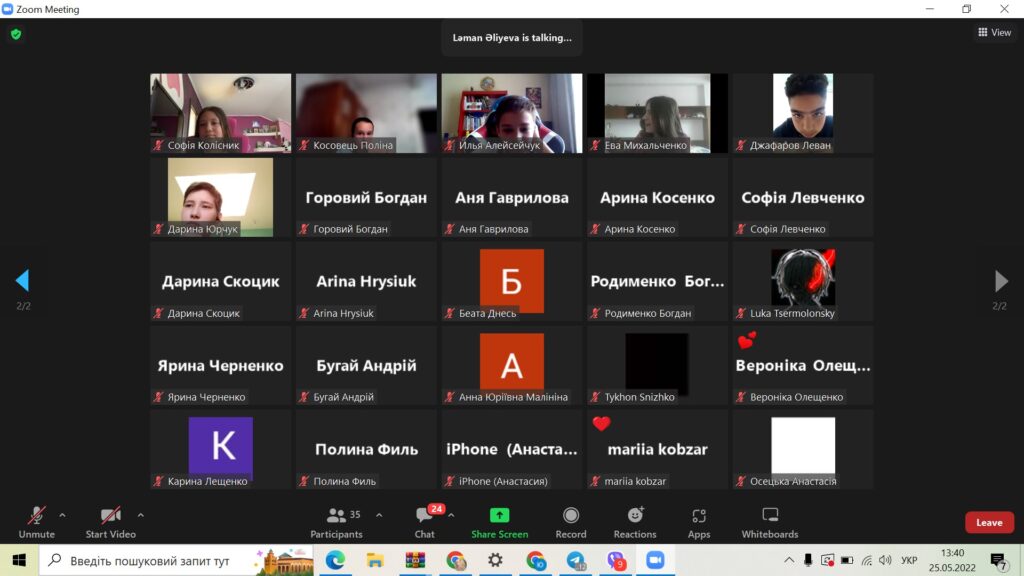Open Whiteboards from the toolbar
The image size is (1024, 576).
[x=769, y=521]
